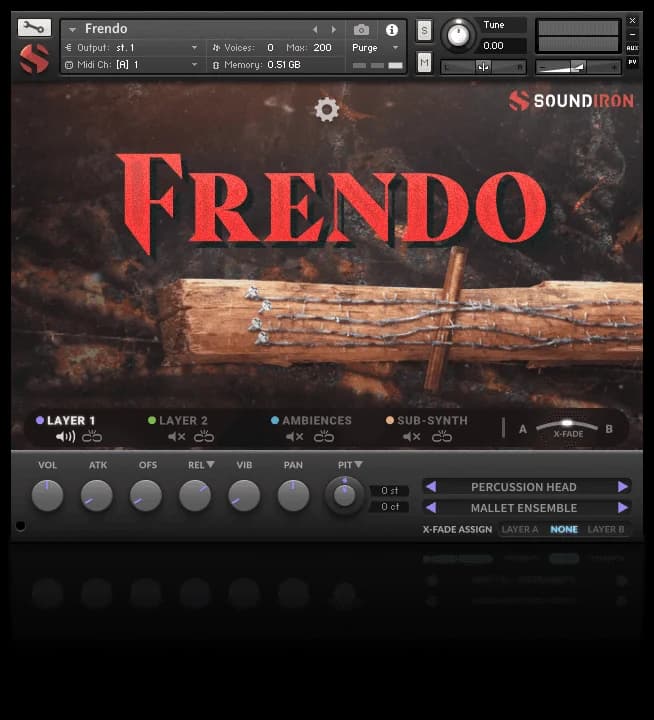Viewport: 654px width, 720px height.
Task: Click the X-Fade A to B slider
Action: point(567,426)
